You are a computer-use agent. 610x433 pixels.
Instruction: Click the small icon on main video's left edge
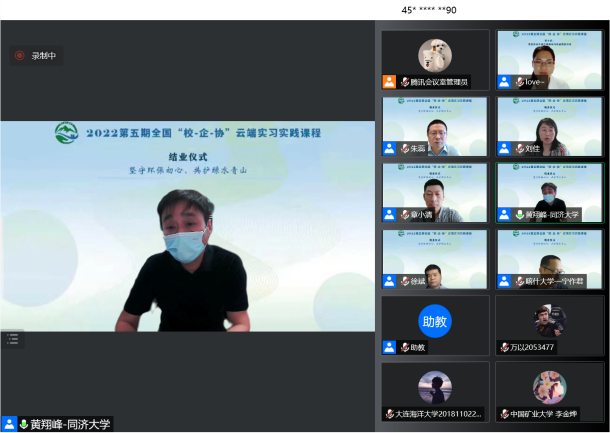[12, 338]
